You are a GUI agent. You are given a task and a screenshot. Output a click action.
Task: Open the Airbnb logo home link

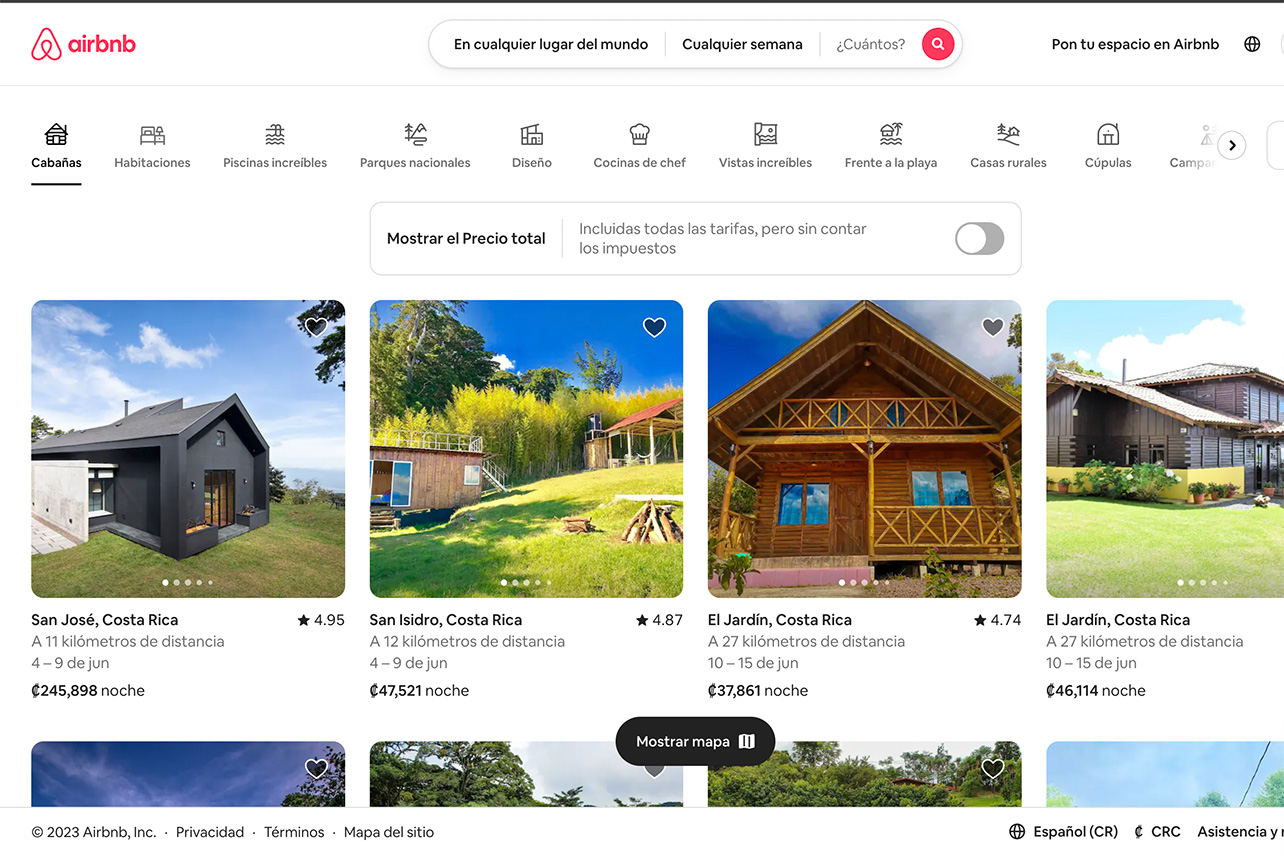point(83,44)
